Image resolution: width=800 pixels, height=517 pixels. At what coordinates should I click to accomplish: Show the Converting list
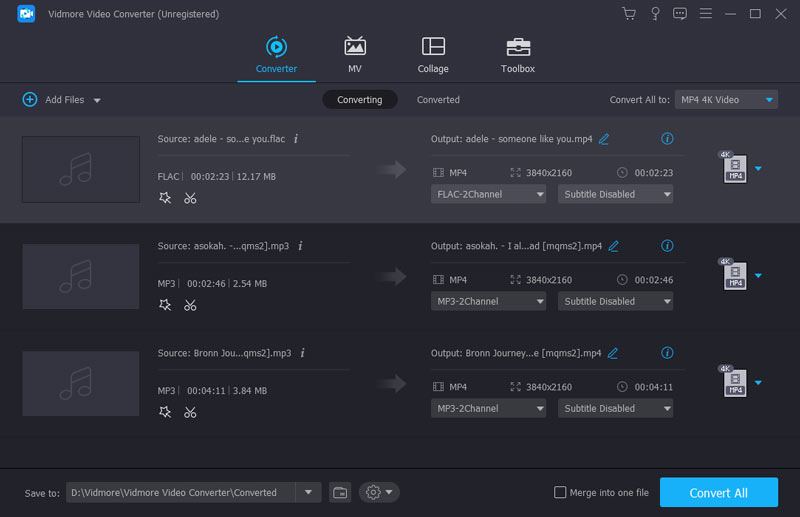[360, 100]
